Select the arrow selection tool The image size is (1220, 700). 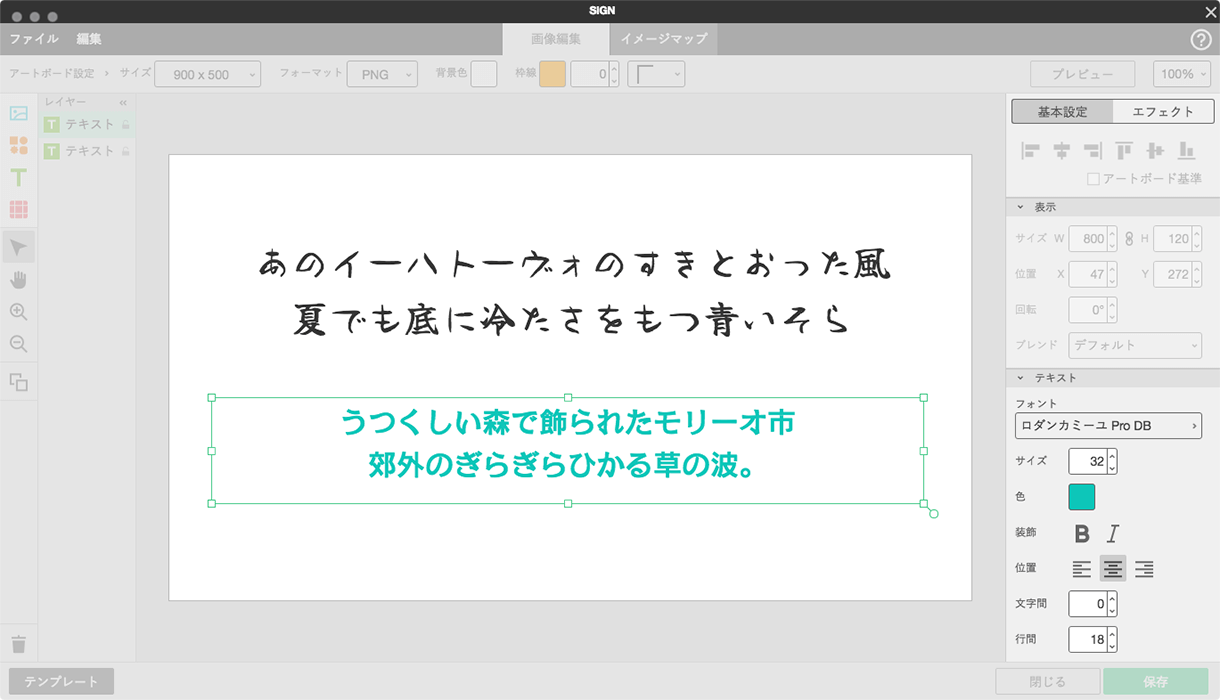point(18,245)
